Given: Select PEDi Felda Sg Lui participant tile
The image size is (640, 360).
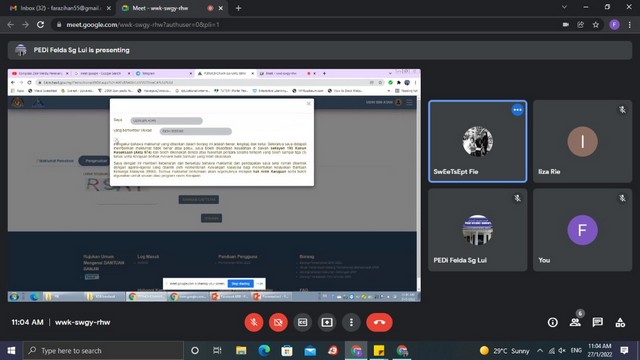Looking at the screenshot, I should coord(478,230).
